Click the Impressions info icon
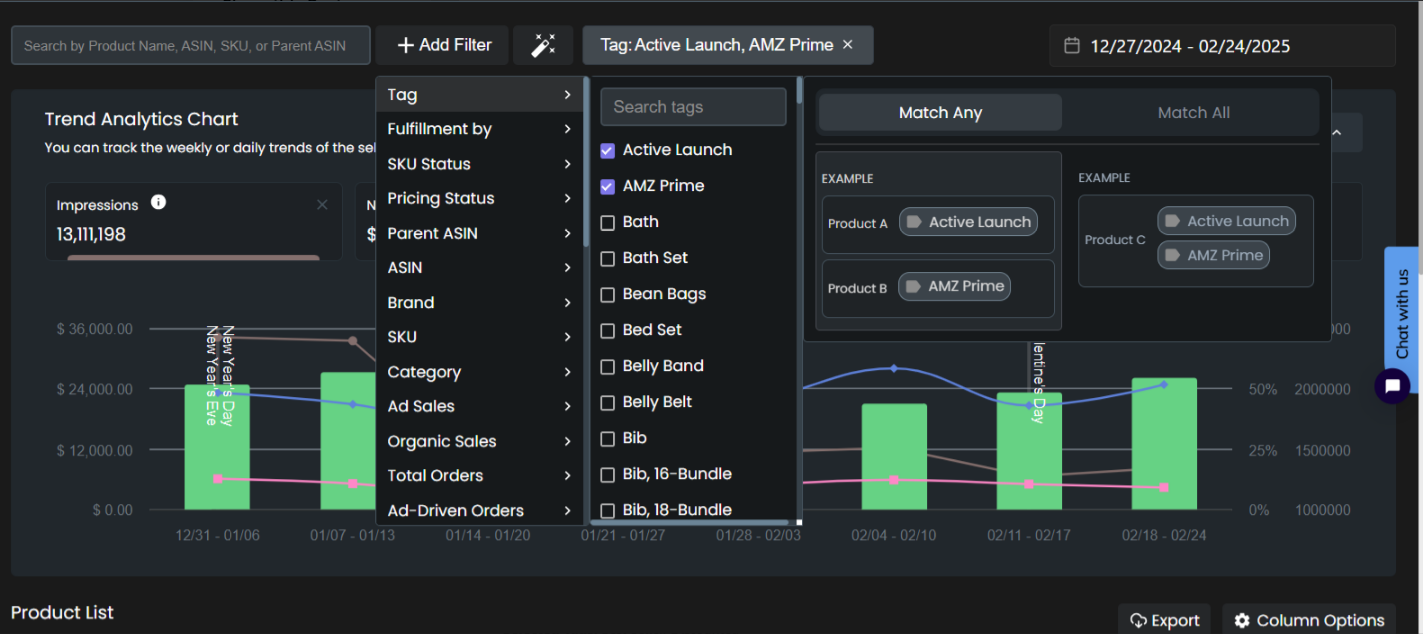Viewport: 1423px width, 634px height. click(x=158, y=203)
